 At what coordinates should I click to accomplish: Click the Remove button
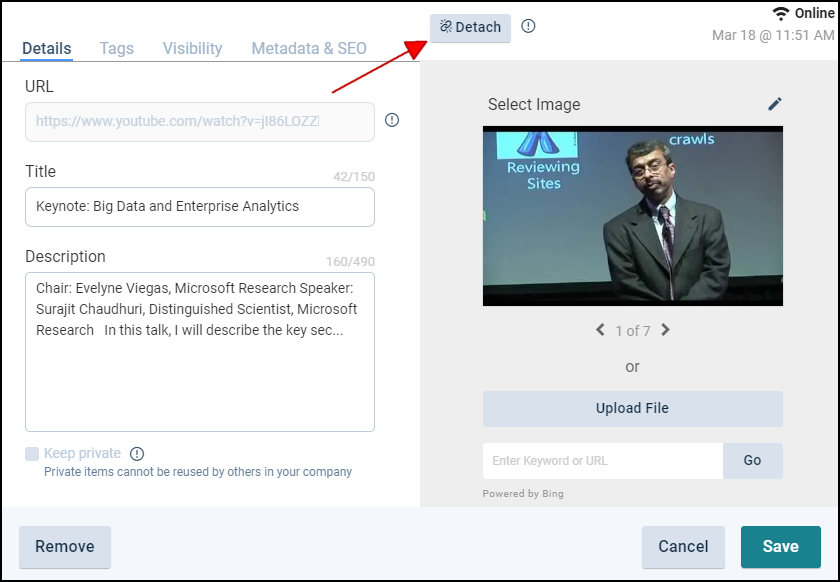65,546
